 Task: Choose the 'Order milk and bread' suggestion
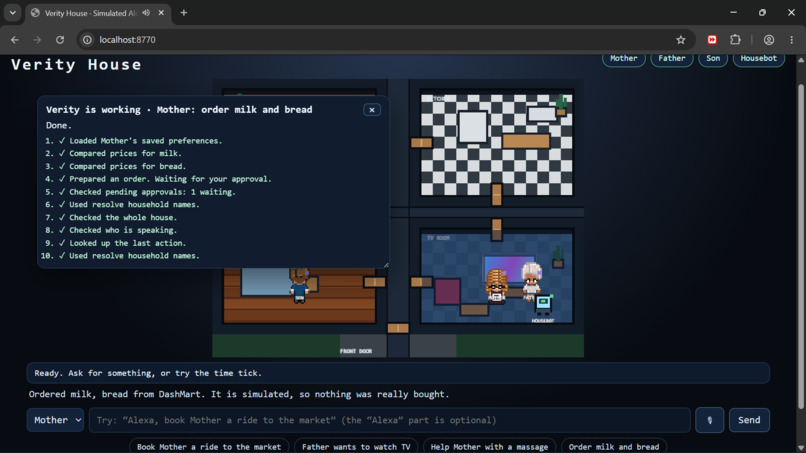[x=614, y=446]
